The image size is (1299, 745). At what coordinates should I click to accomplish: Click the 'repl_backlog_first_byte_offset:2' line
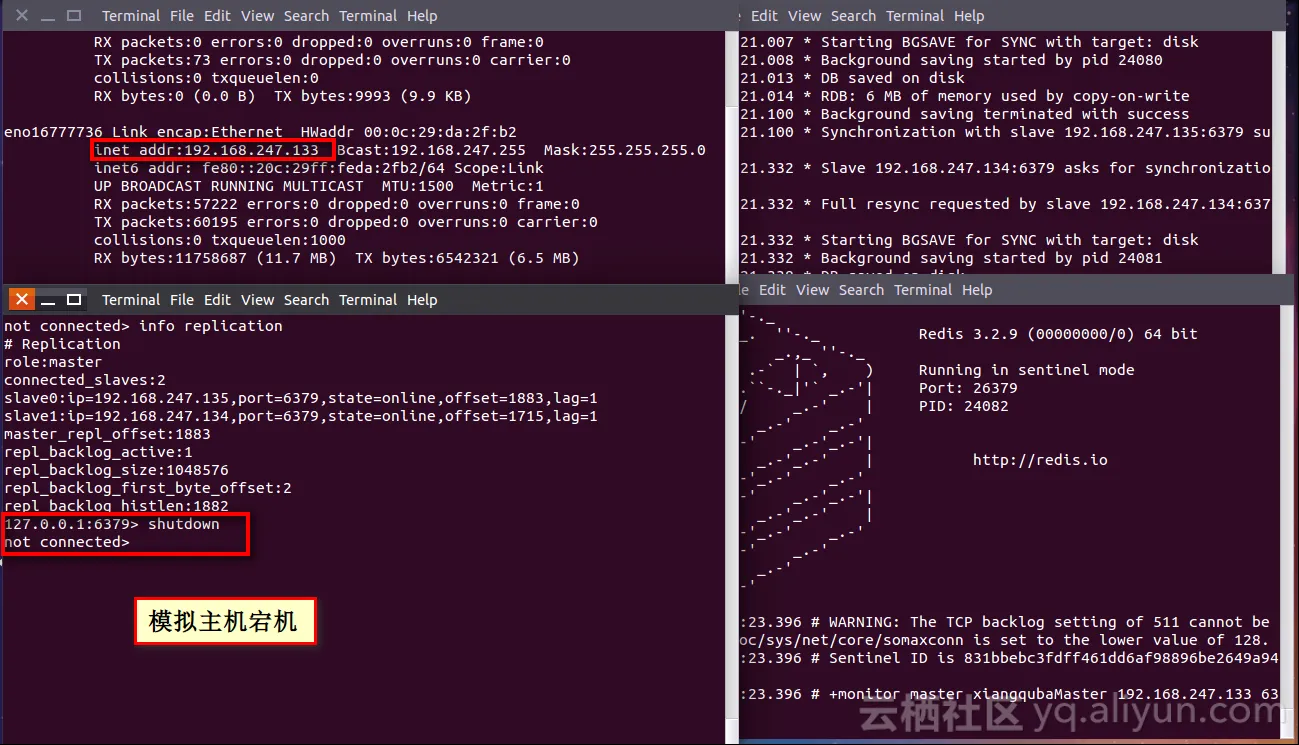[x=148, y=488]
